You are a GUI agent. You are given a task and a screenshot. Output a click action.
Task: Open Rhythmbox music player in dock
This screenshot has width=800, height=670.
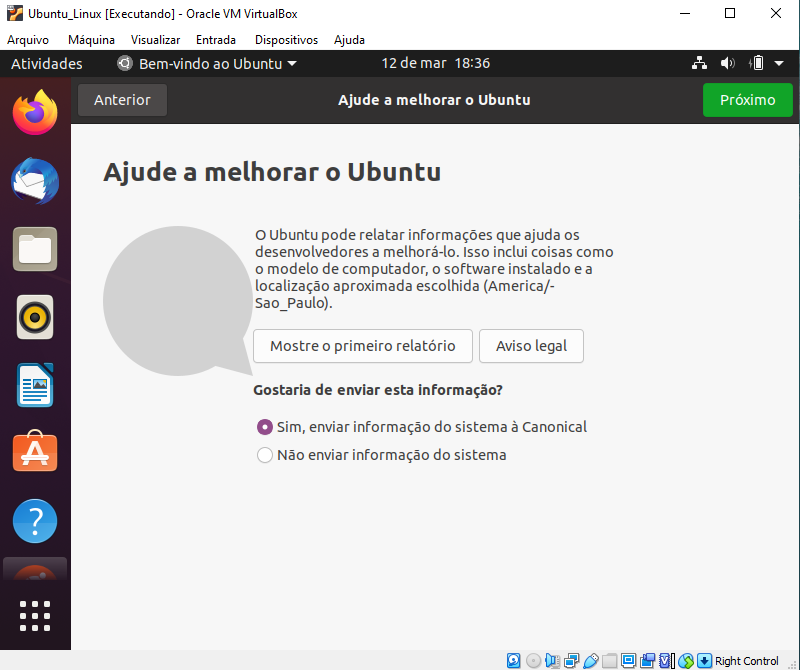coord(35,317)
